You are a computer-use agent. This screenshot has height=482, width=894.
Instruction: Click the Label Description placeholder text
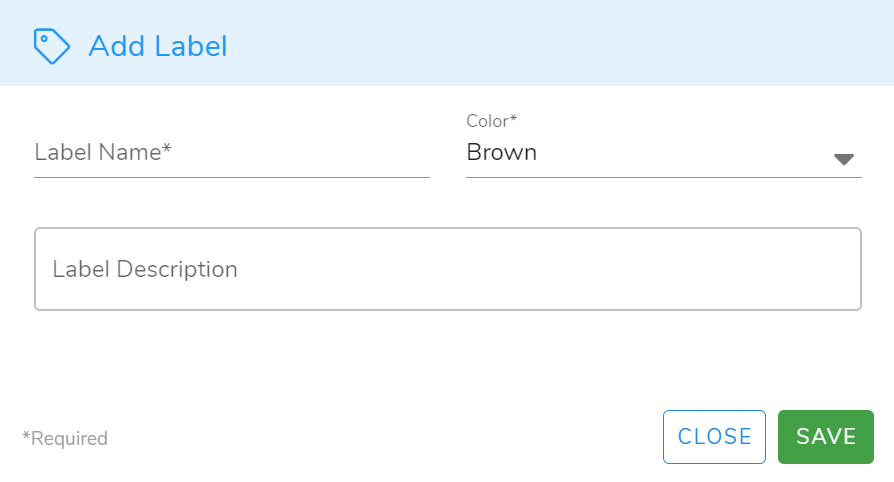pyautogui.click(x=145, y=269)
